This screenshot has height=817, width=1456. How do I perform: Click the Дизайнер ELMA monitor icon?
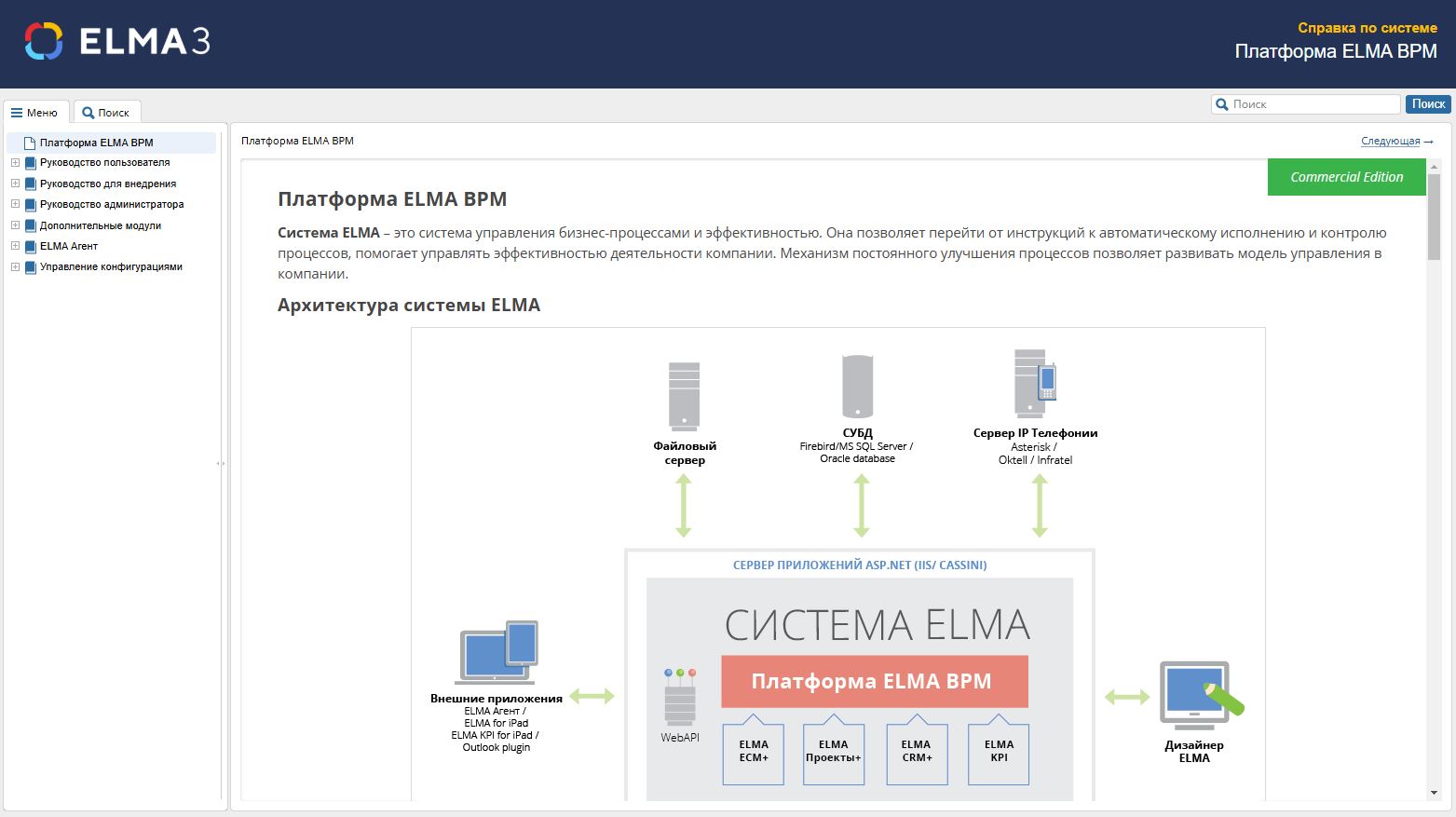(x=1201, y=696)
